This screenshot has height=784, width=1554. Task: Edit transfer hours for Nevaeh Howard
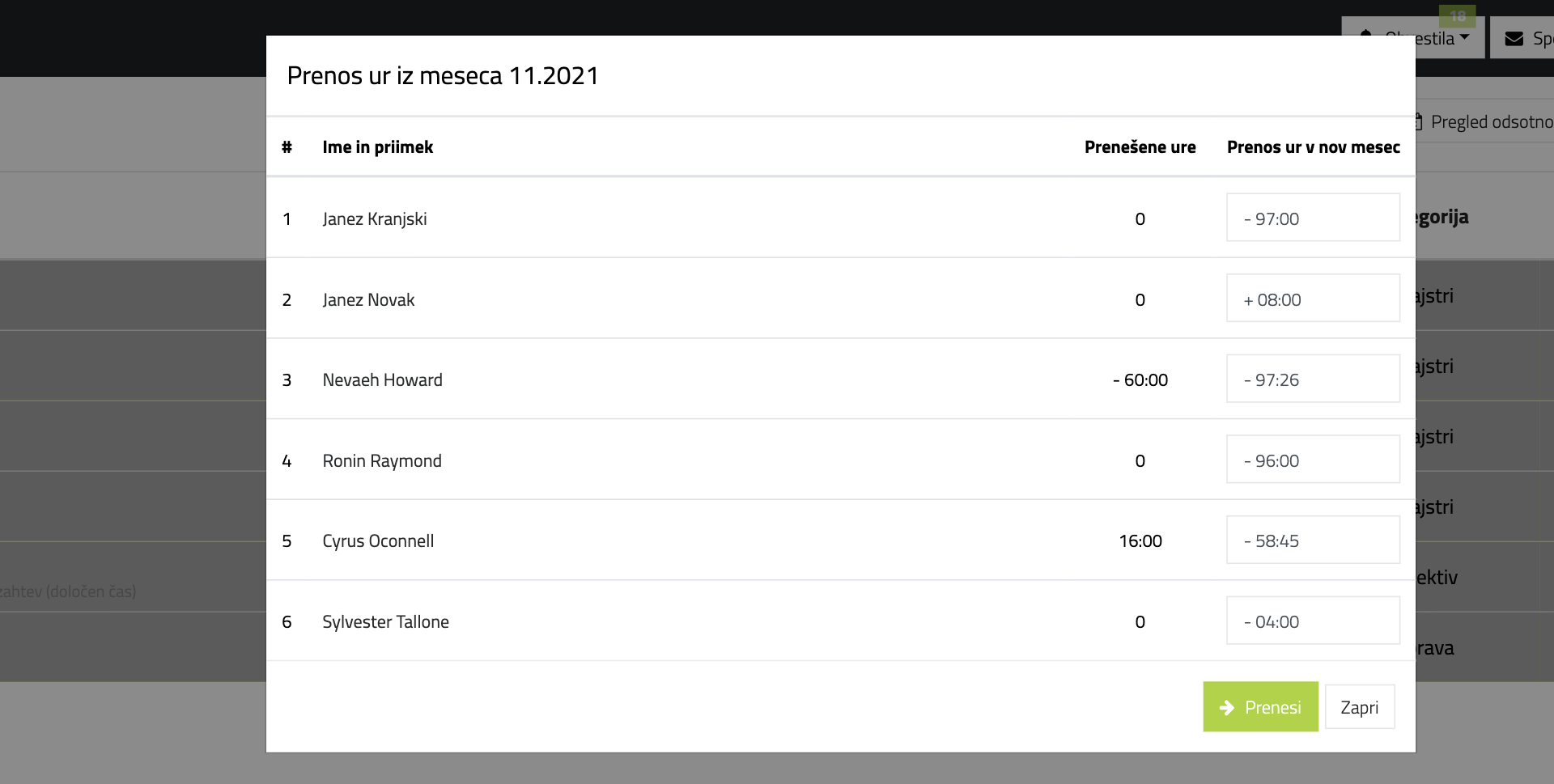tap(1313, 379)
